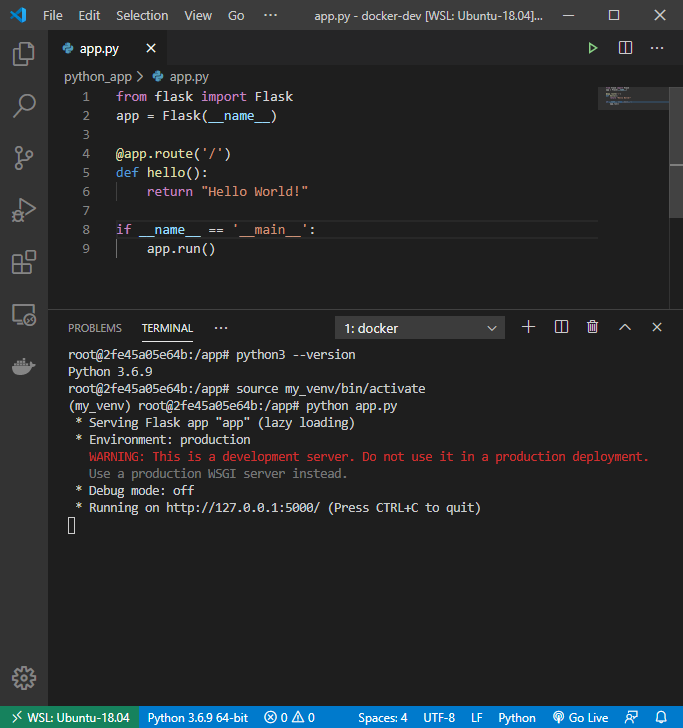Create a new terminal with plus icon
Screen dimensions: 683x728
(x=528, y=327)
